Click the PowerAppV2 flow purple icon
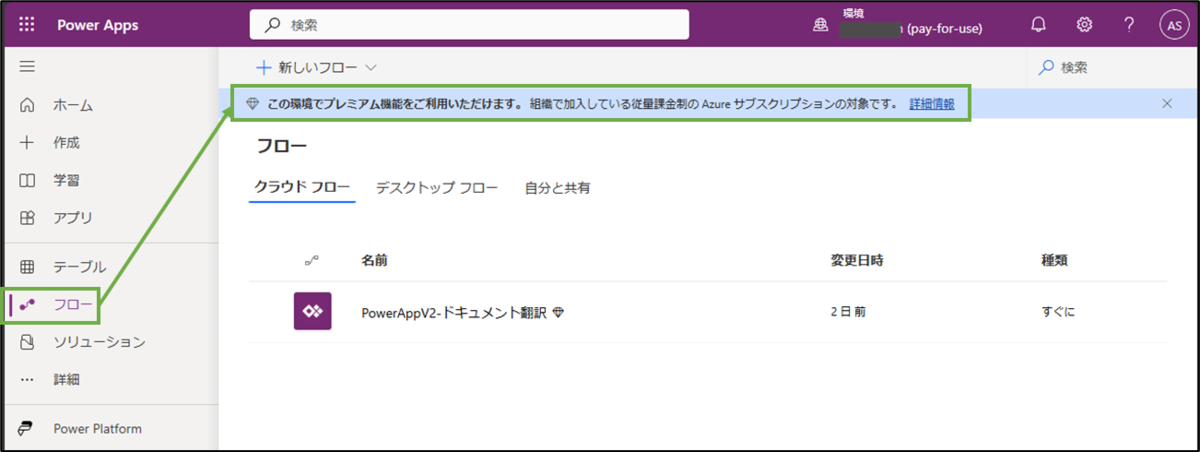Screen dimensions: 1200x452 312,312
